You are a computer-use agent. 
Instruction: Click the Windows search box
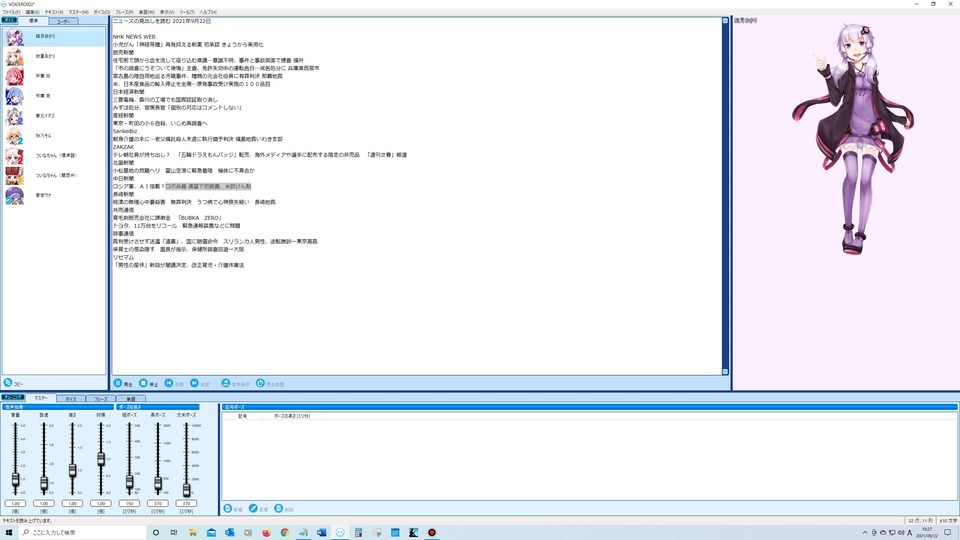click(82, 533)
